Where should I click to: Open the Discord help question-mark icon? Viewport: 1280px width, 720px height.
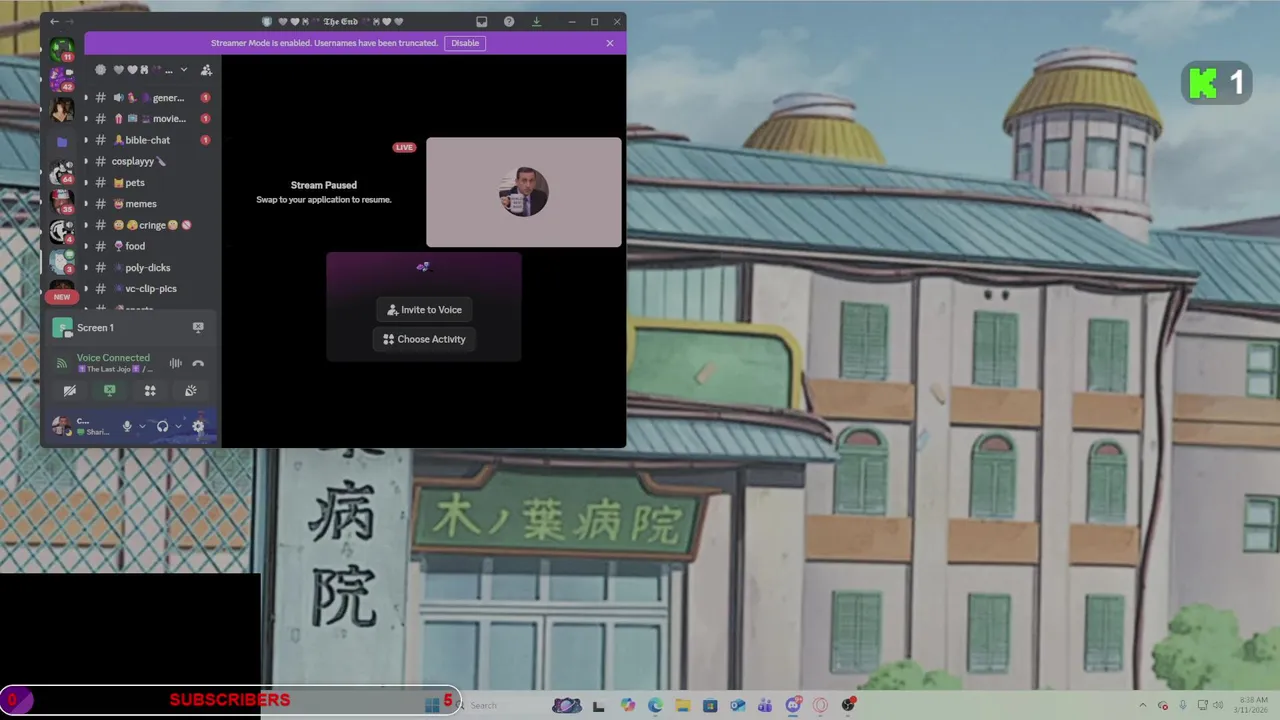(x=509, y=22)
